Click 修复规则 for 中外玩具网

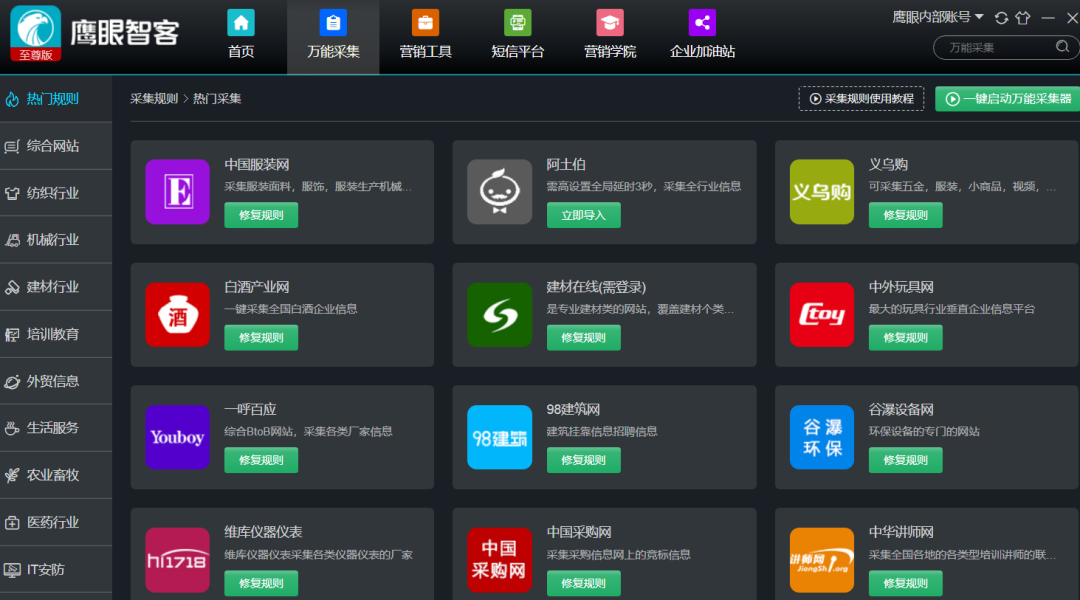click(x=905, y=338)
